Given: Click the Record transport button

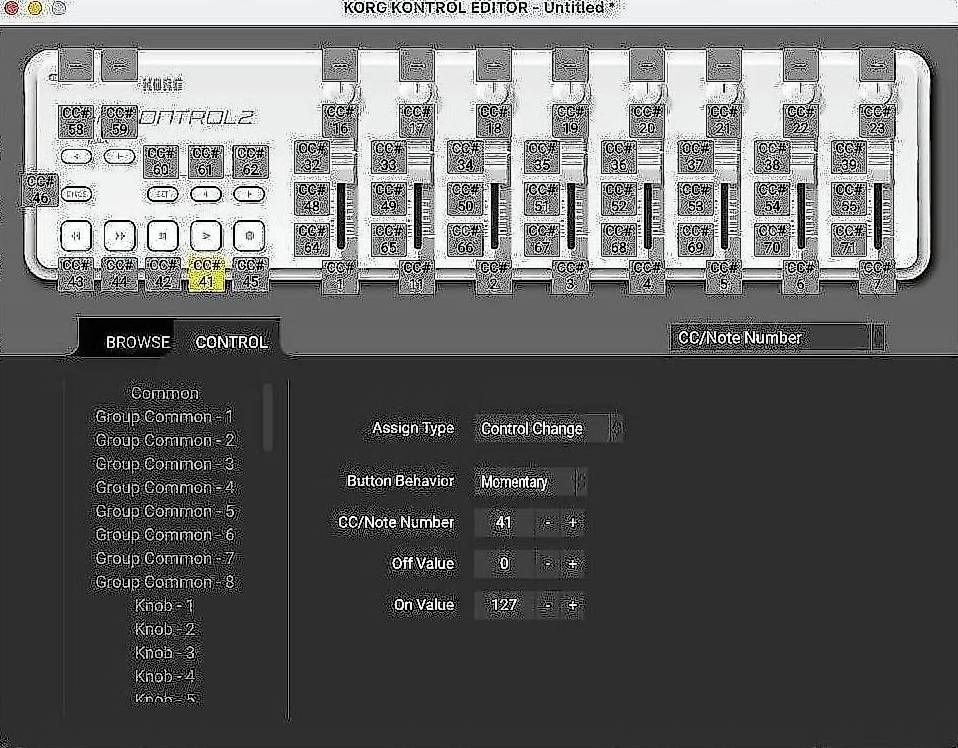Looking at the screenshot, I should pyautogui.click(x=249, y=236).
